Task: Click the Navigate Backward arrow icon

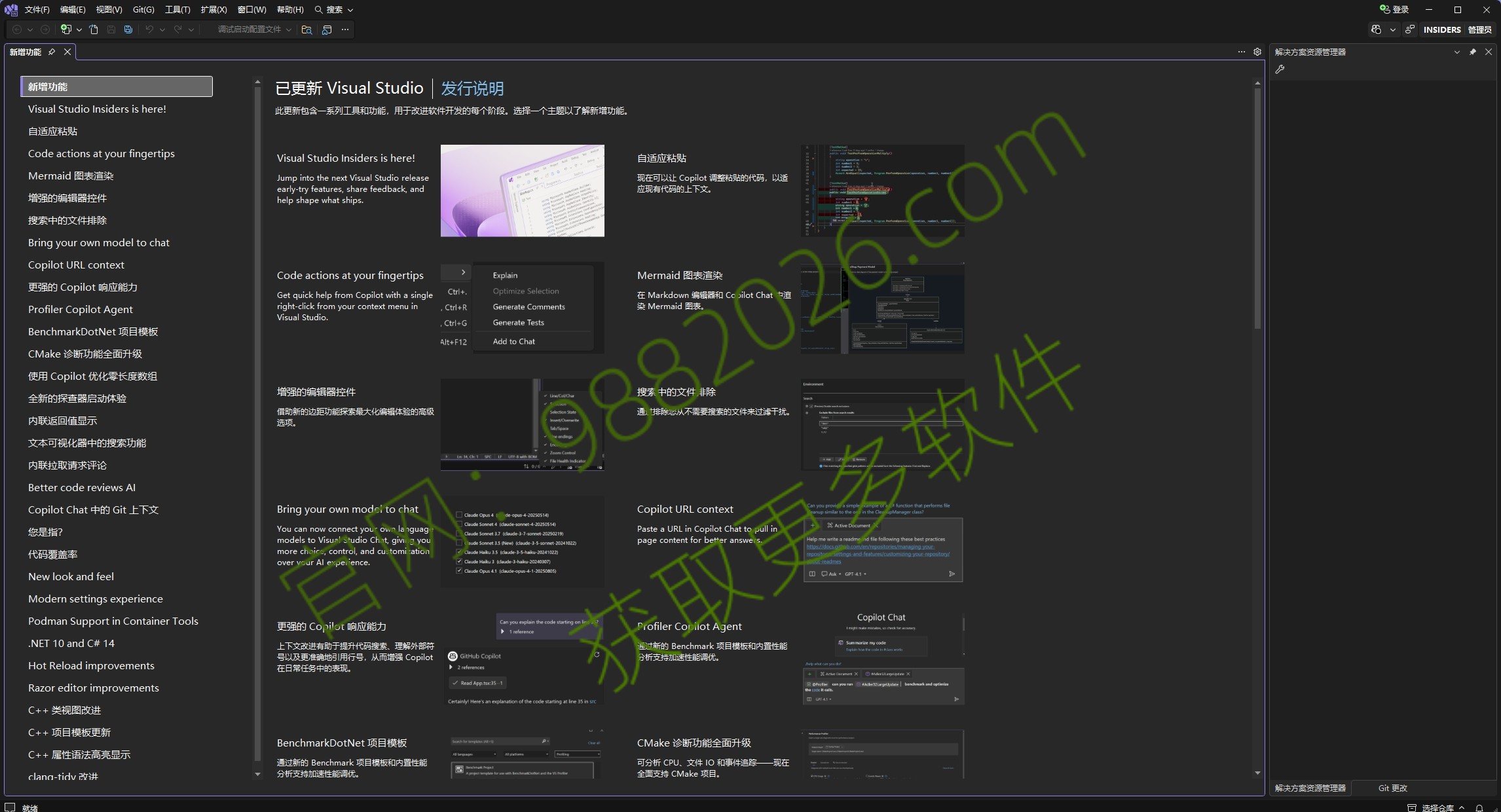Action: 17,29
